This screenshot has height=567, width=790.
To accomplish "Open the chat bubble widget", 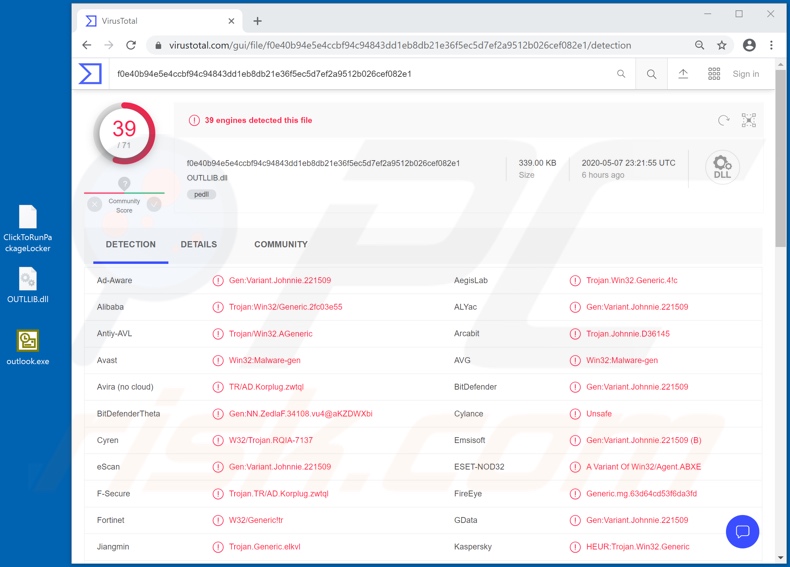I will [x=742, y=532].
